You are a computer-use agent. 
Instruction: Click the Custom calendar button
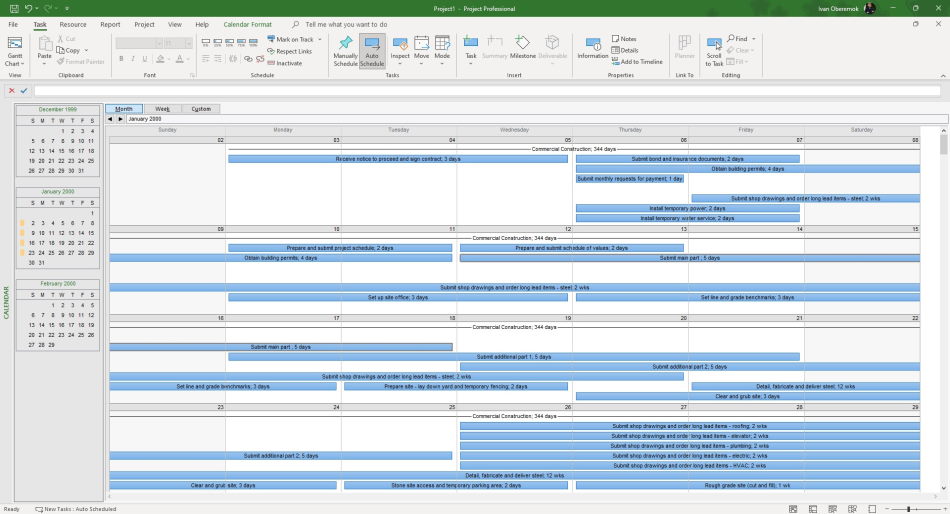pyautogui.click(x=201, y=109)
